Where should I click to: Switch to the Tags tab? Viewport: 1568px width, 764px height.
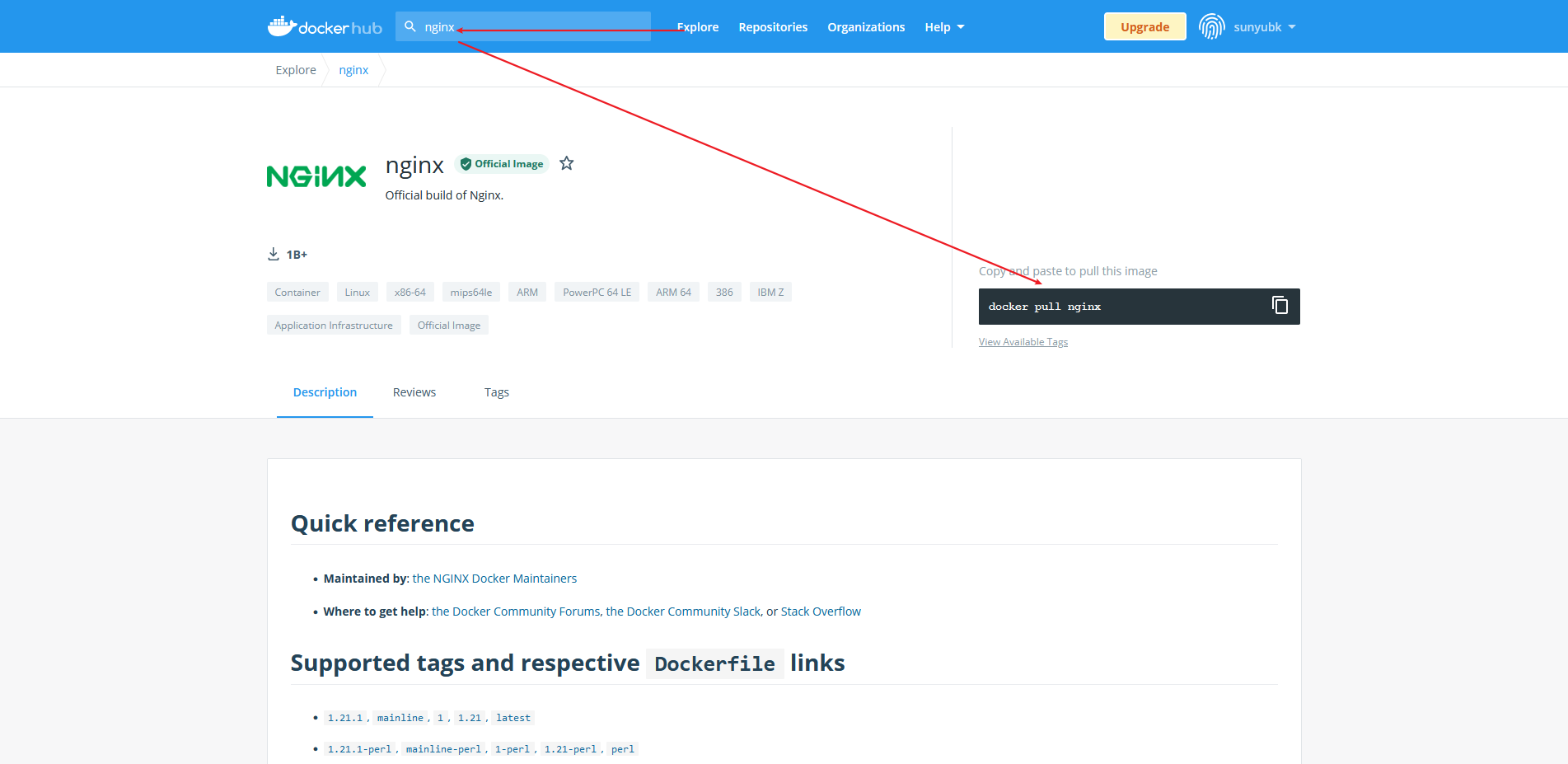coord(497,392)
